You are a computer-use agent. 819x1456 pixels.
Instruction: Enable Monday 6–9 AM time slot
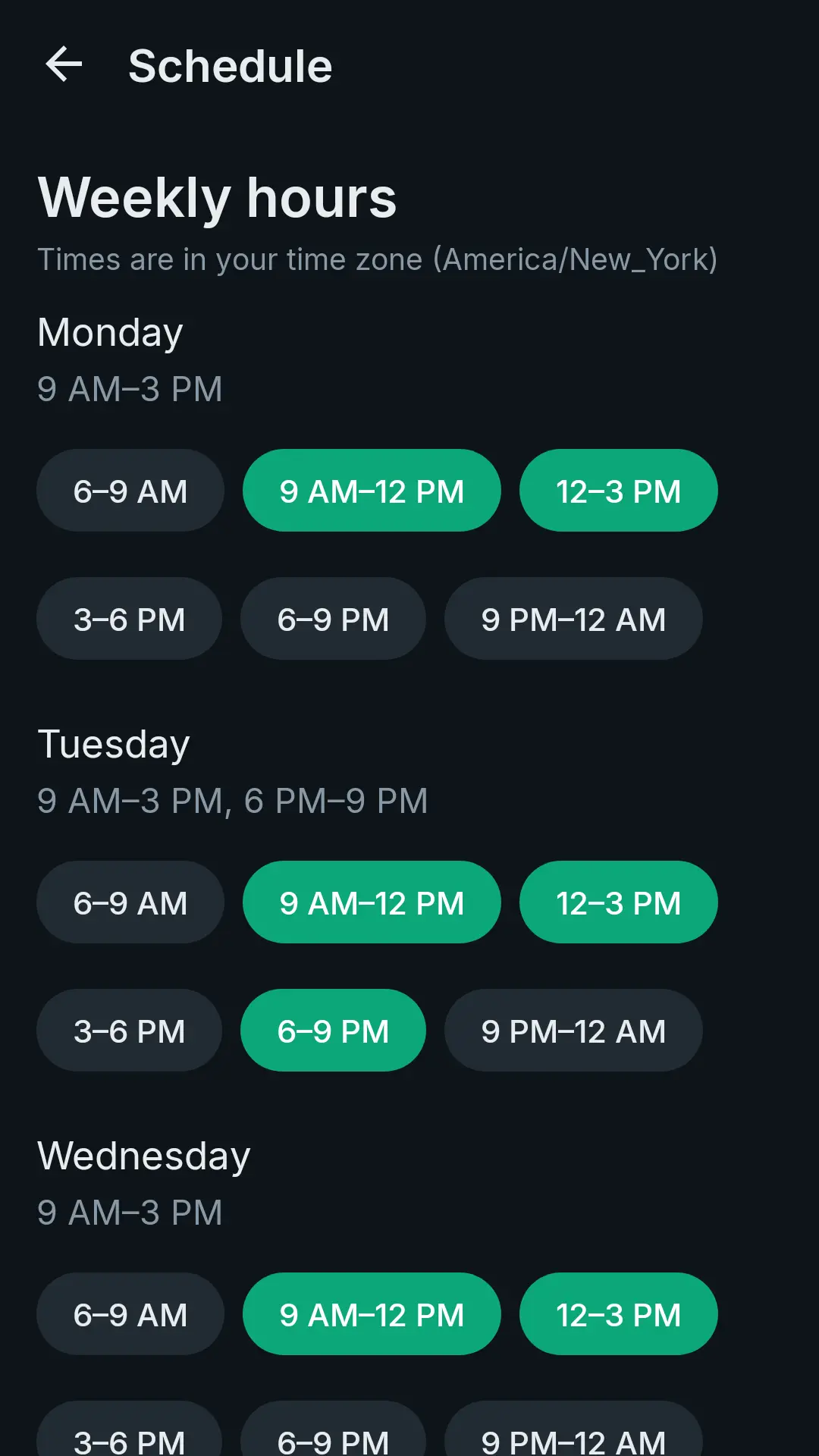pos(130,491)
